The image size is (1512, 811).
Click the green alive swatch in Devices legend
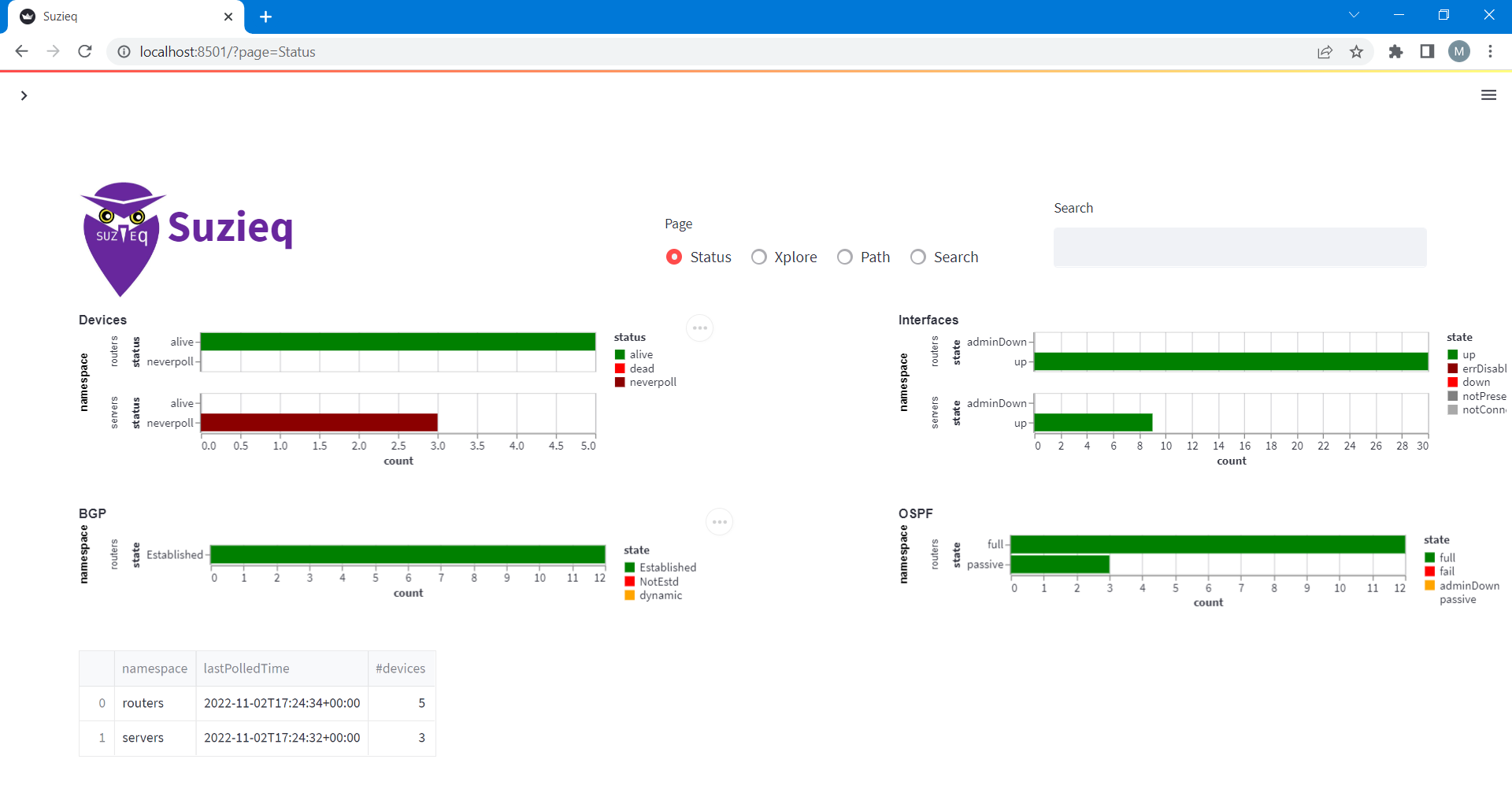[x=620, y=354]
